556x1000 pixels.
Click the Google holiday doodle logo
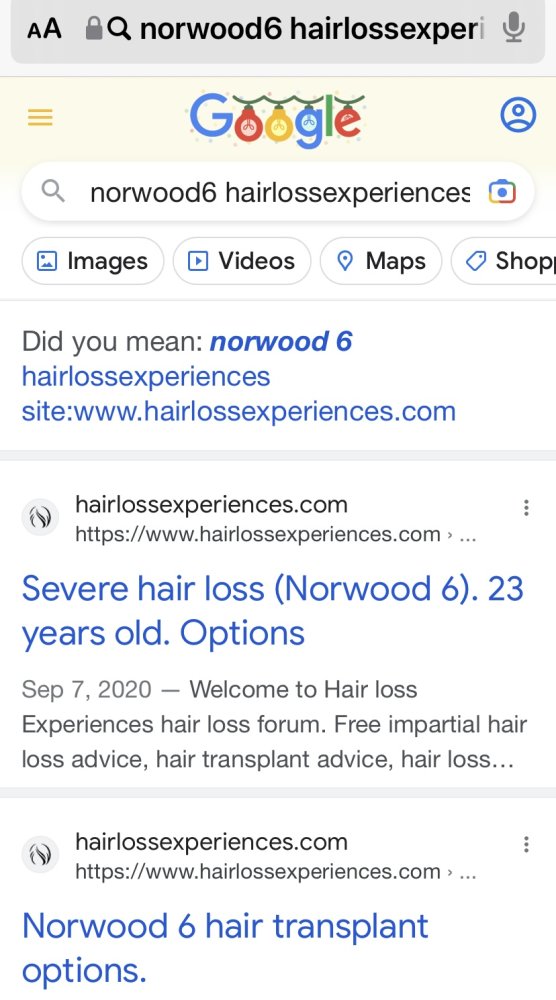click(277, 119)
